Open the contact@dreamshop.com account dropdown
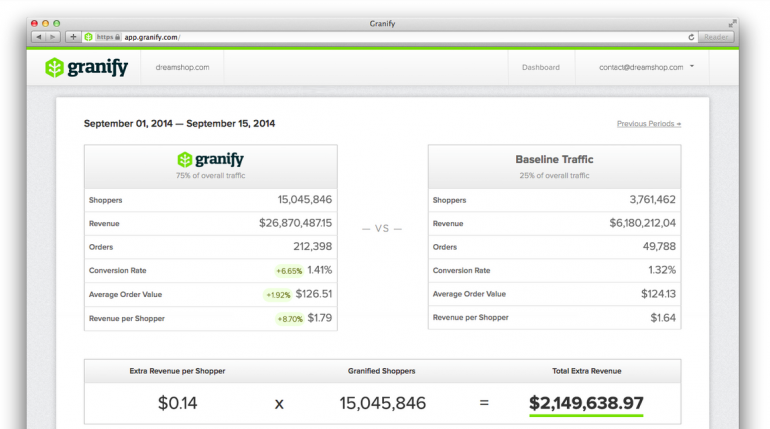 pyautogui.click(x=647, y=68)
